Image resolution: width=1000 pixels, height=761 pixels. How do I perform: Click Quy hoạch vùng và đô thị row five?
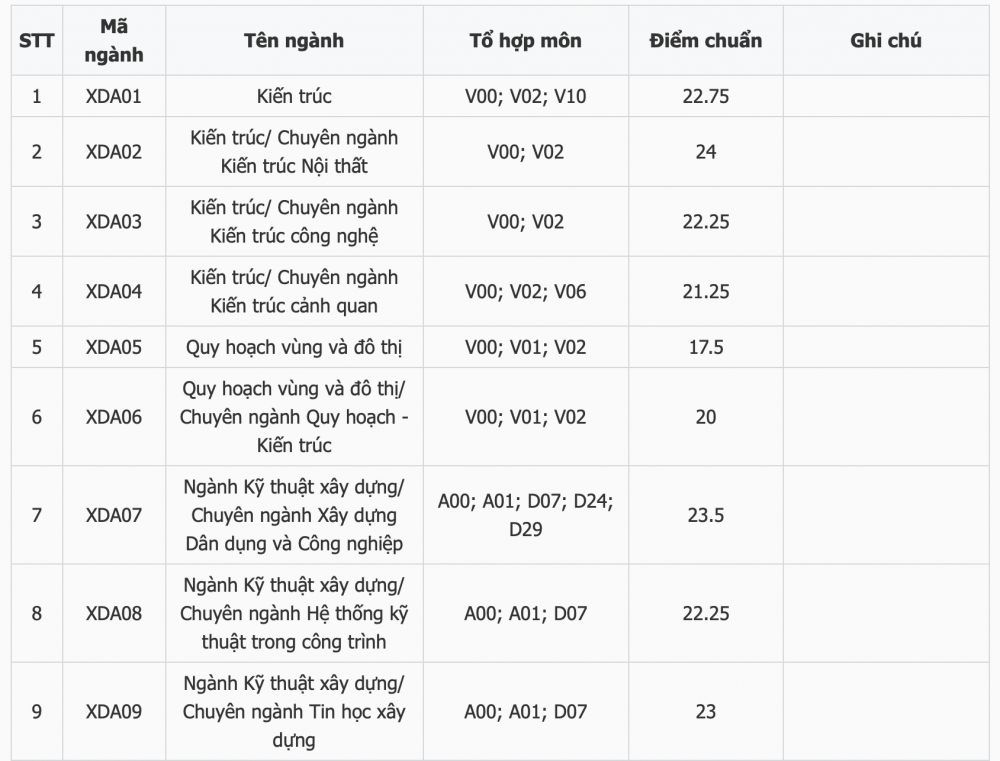click(294, 347)
